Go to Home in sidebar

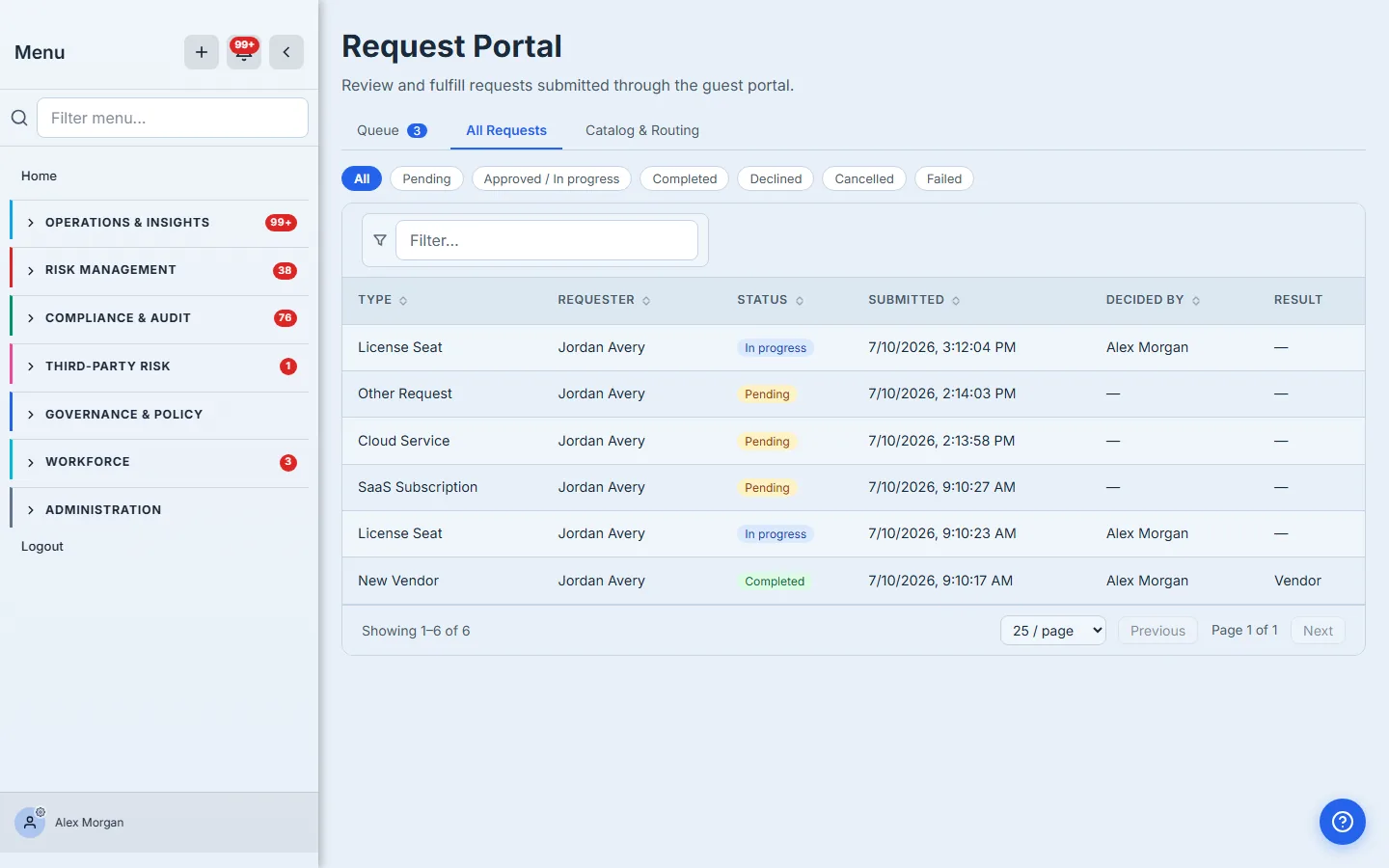(39, 176)
